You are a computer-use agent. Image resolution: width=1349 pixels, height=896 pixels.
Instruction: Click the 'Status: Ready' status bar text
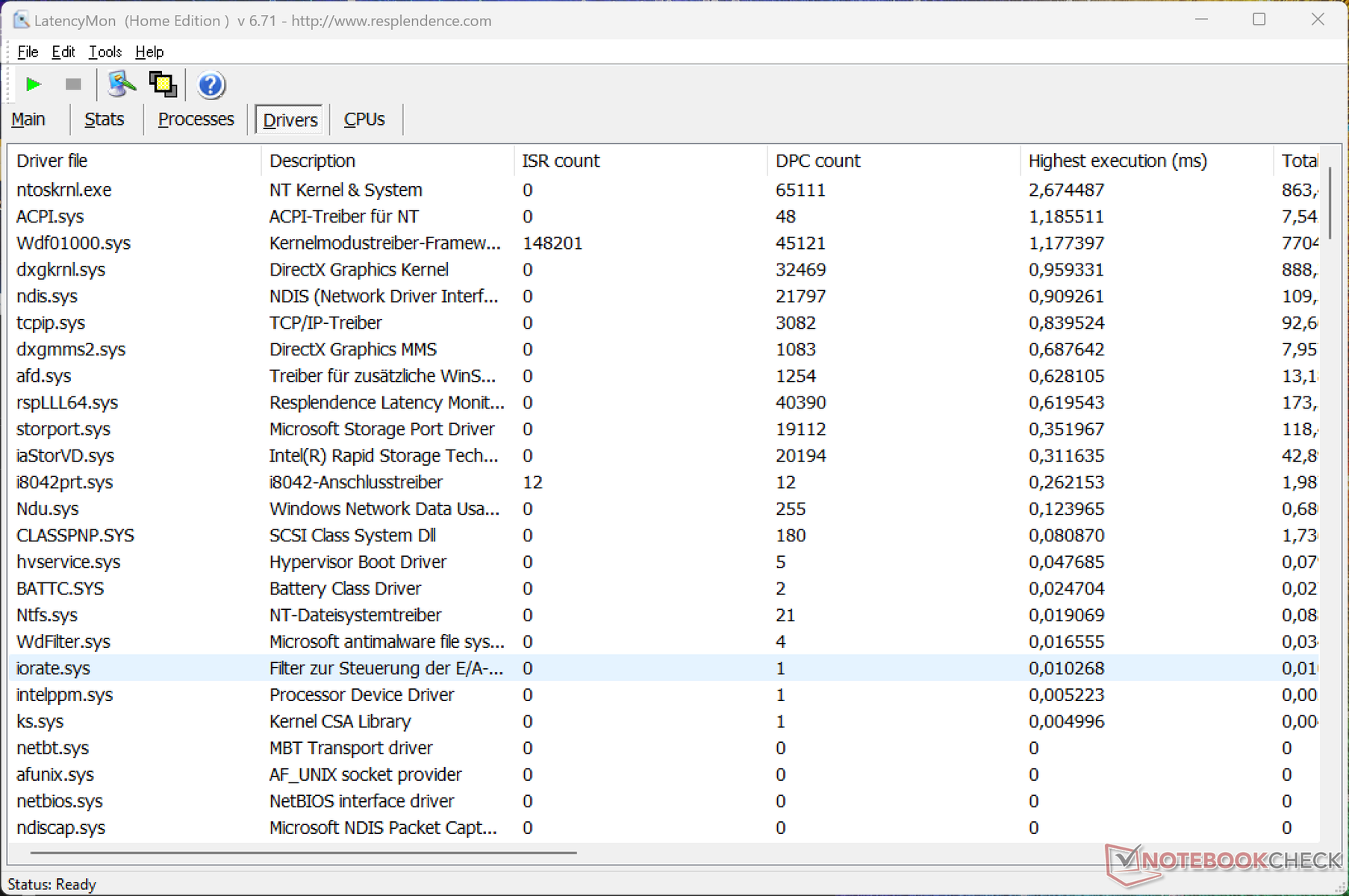click(52, 885)
